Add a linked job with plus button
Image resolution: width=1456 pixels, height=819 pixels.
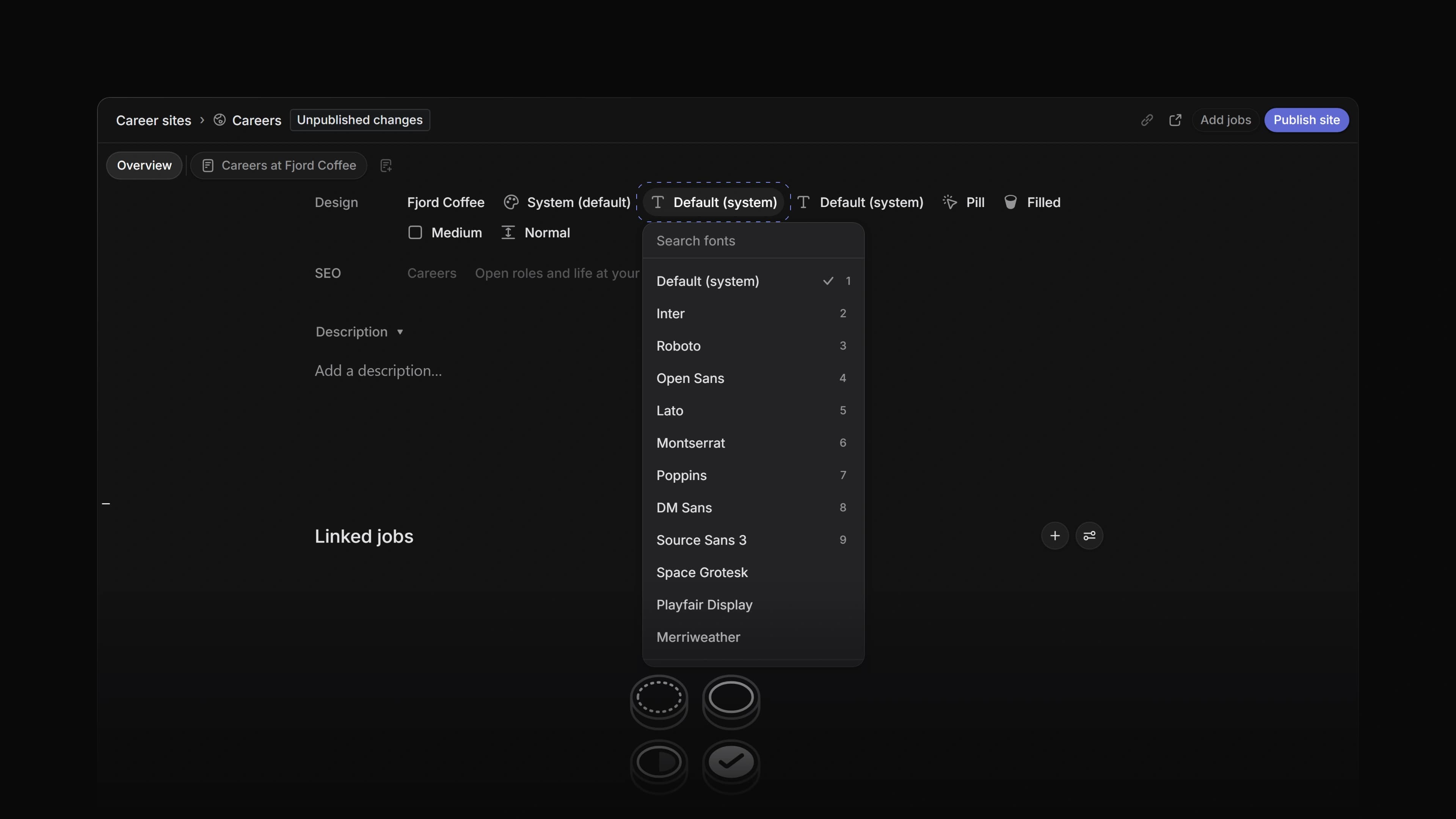(x=1055, y=536)
